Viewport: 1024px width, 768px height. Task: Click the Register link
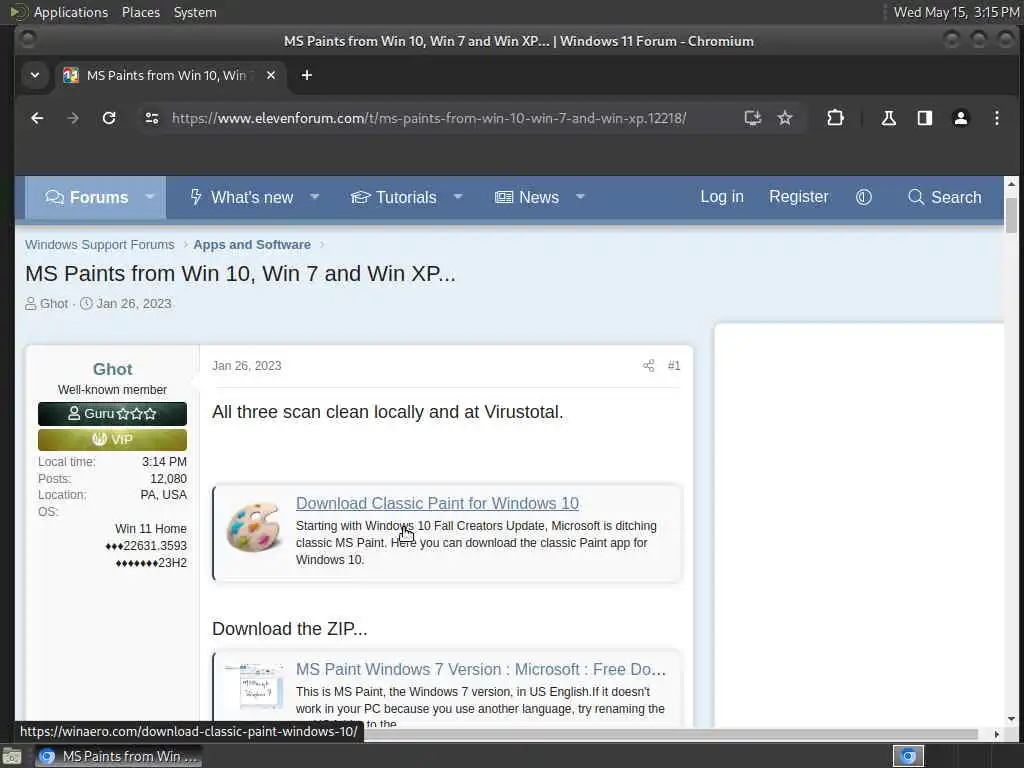click(798, 197)
